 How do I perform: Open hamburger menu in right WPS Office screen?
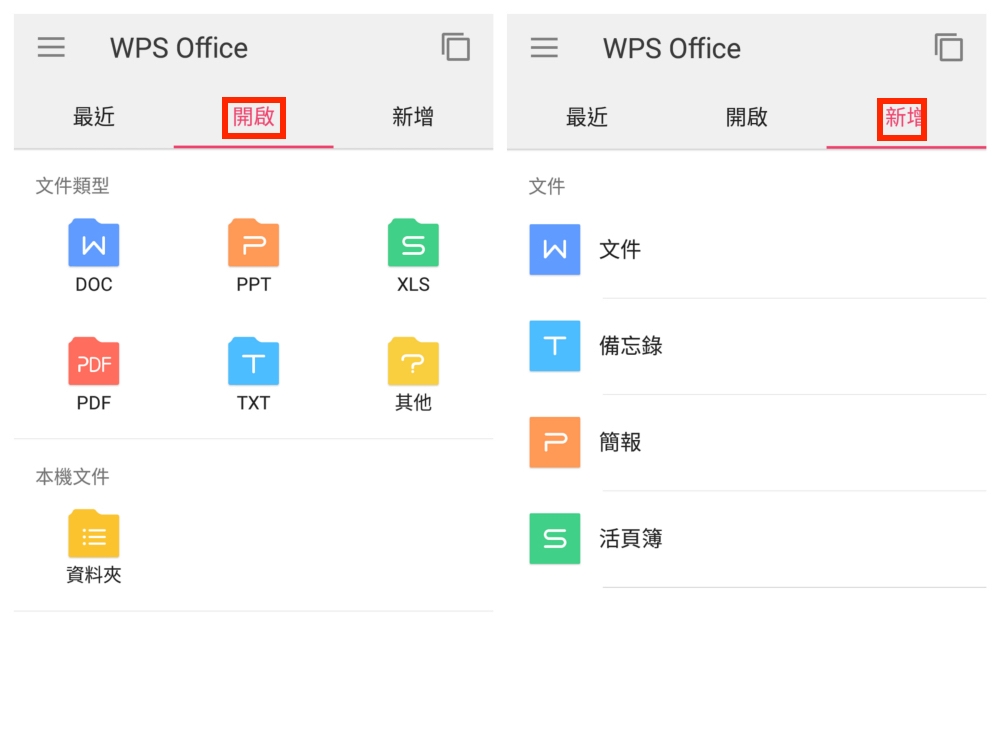pyautogui.click(x=544, y=48)
